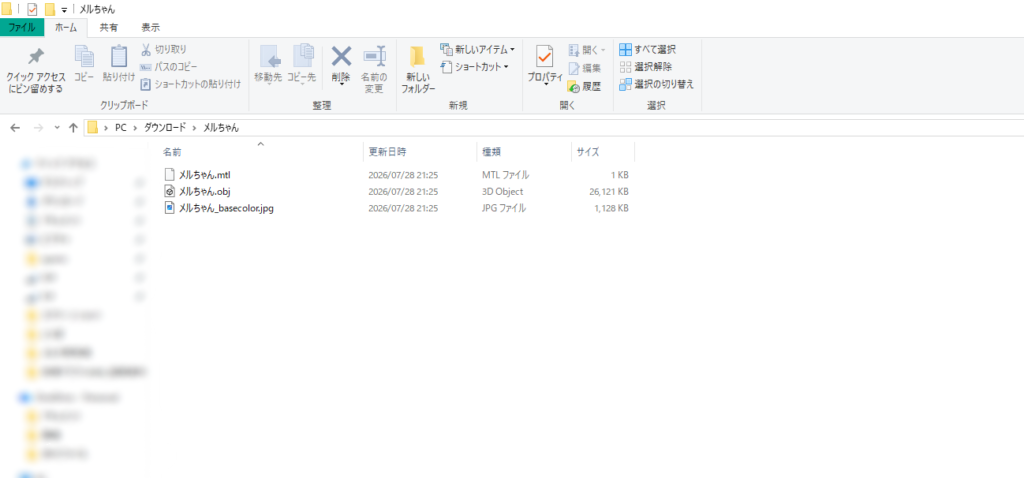The image size is (1024, 478).
Task: Open the Move to (移動先) menu
Action: click(x=268, y=65)
